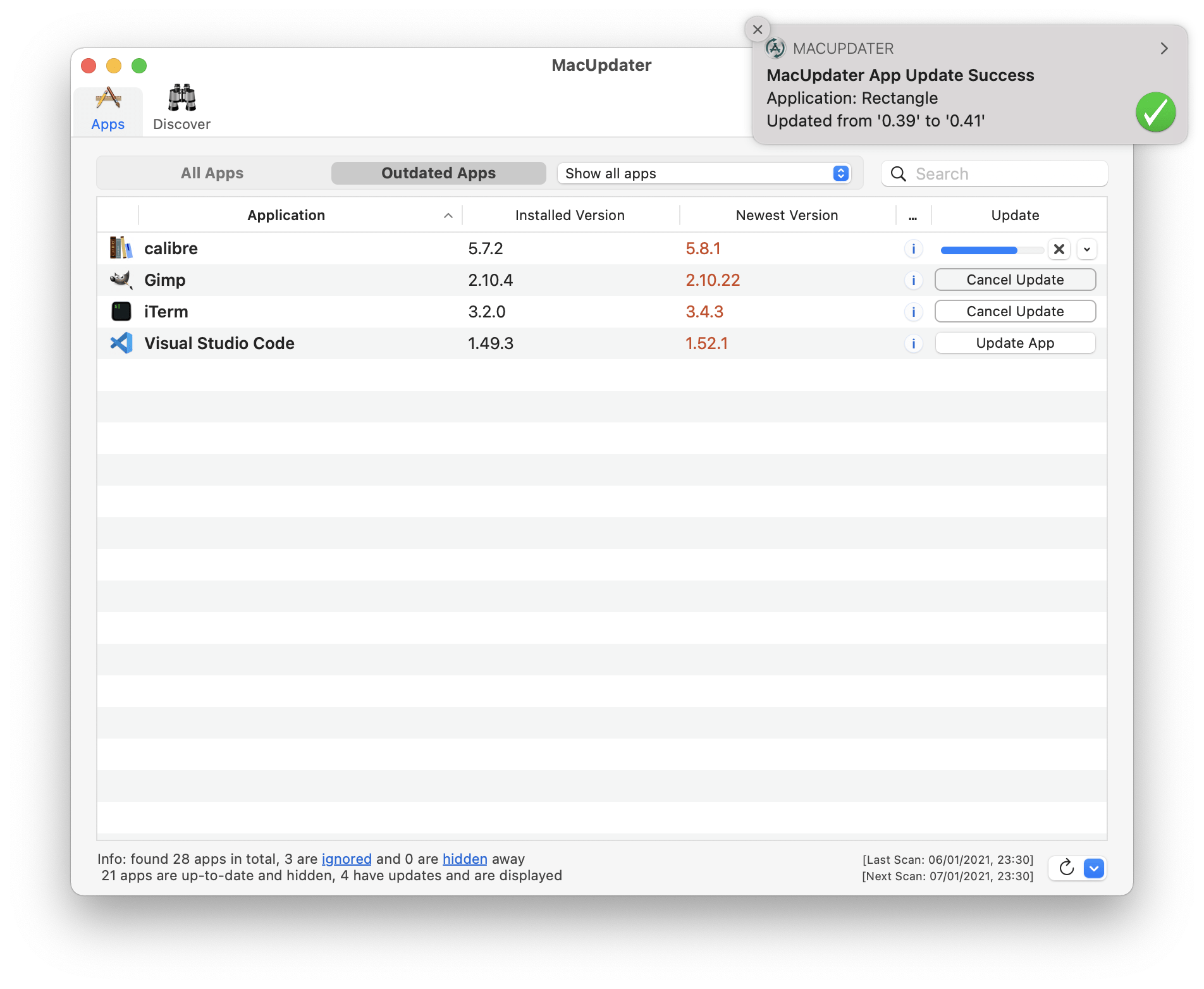
Task: Show info for calibre
Action: click(913, 249)
